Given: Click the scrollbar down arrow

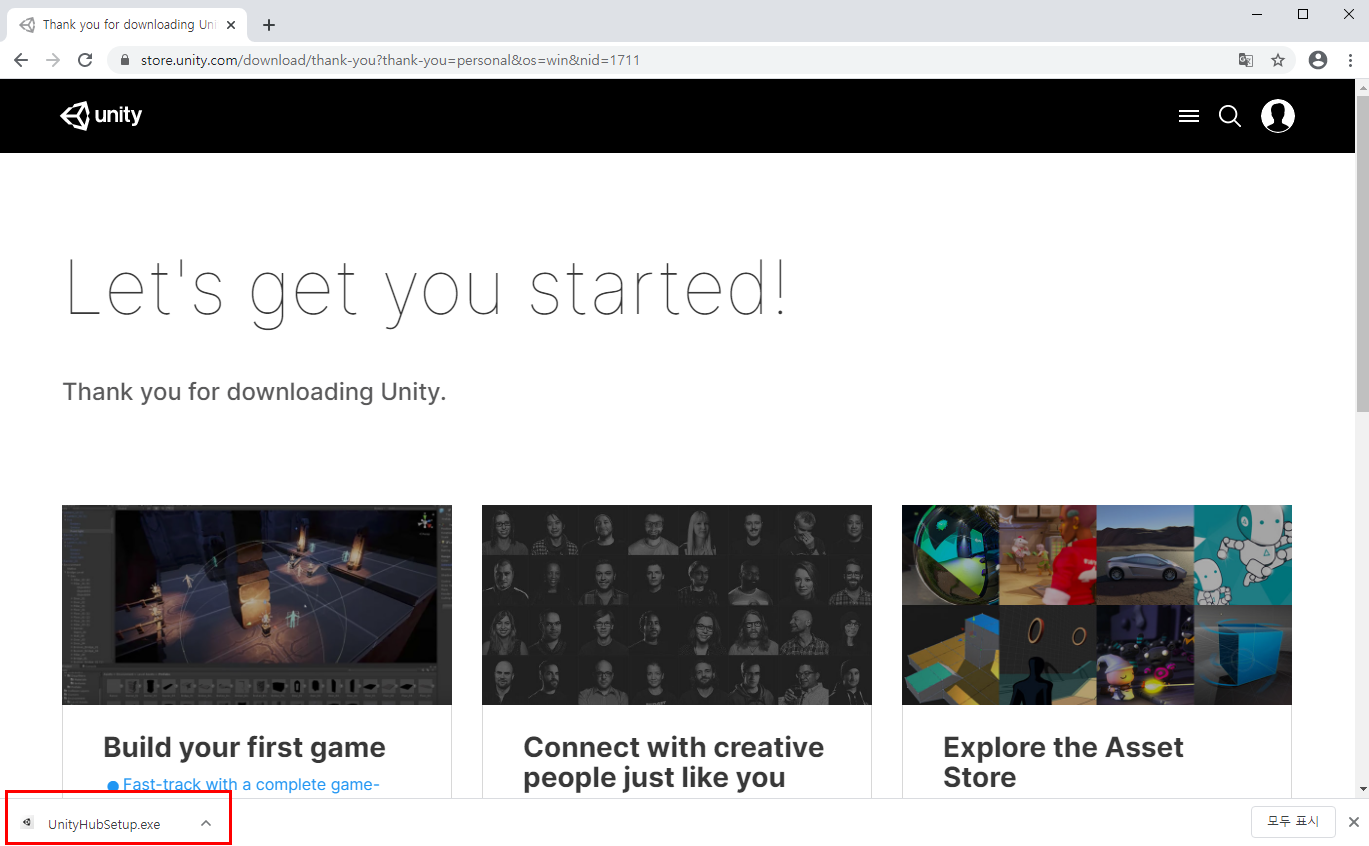Looking at the screenshot, I should pyautogui.click(x=1361, y=789).
